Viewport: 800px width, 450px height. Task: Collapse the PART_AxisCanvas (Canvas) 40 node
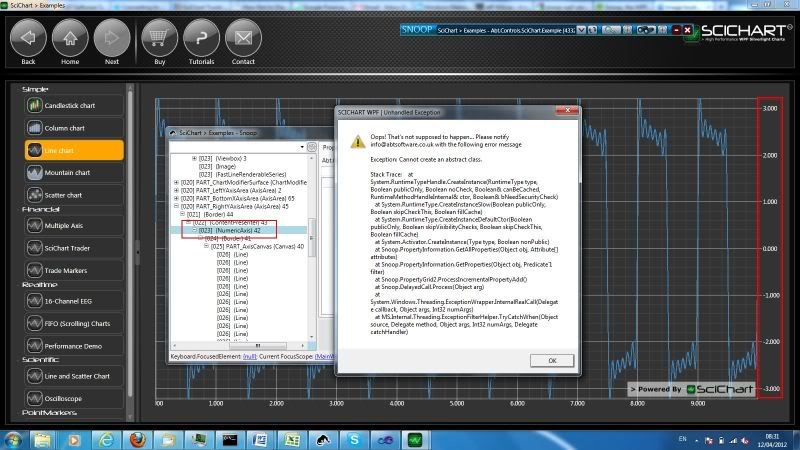coord(206,246)
